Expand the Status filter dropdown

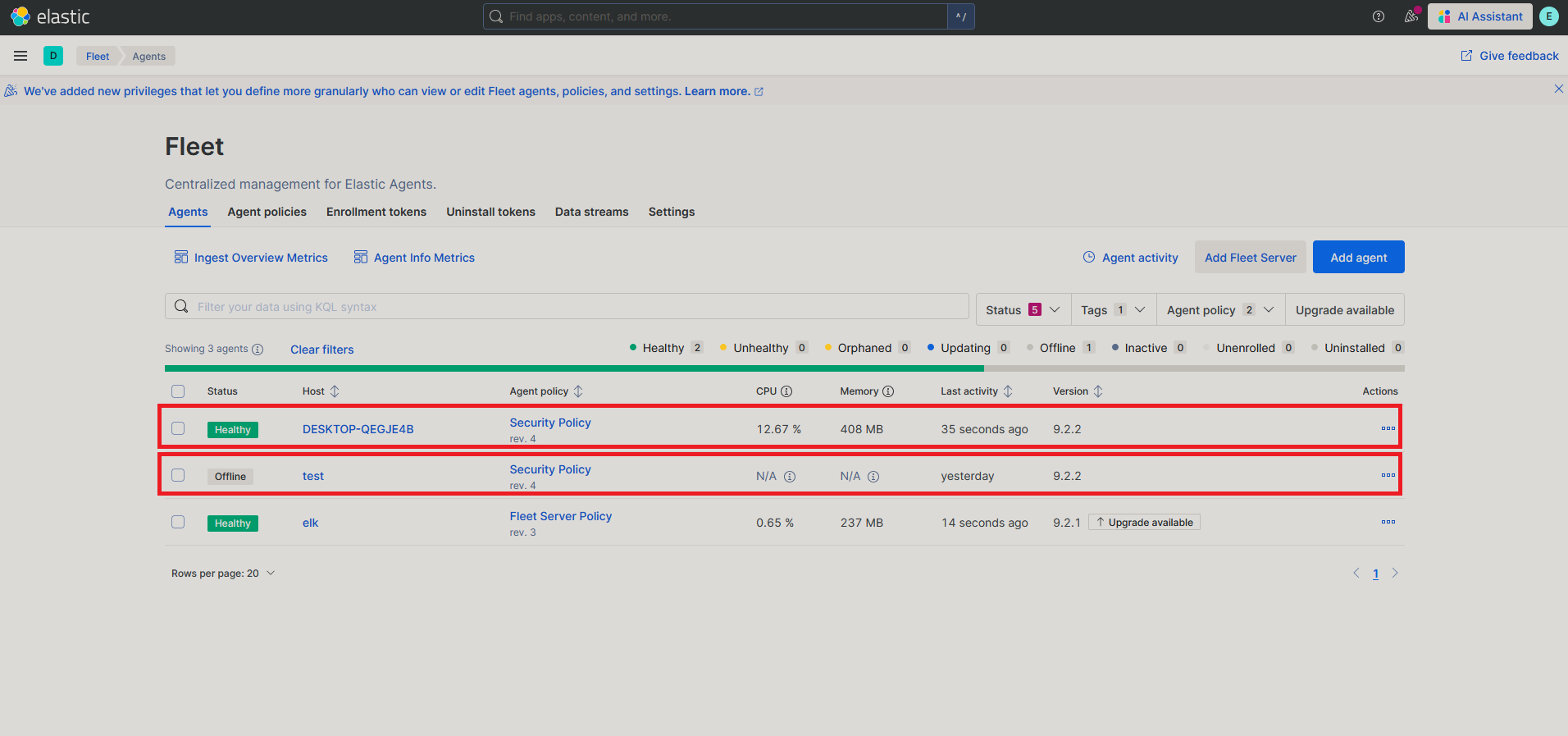[x=1023, y=310]
